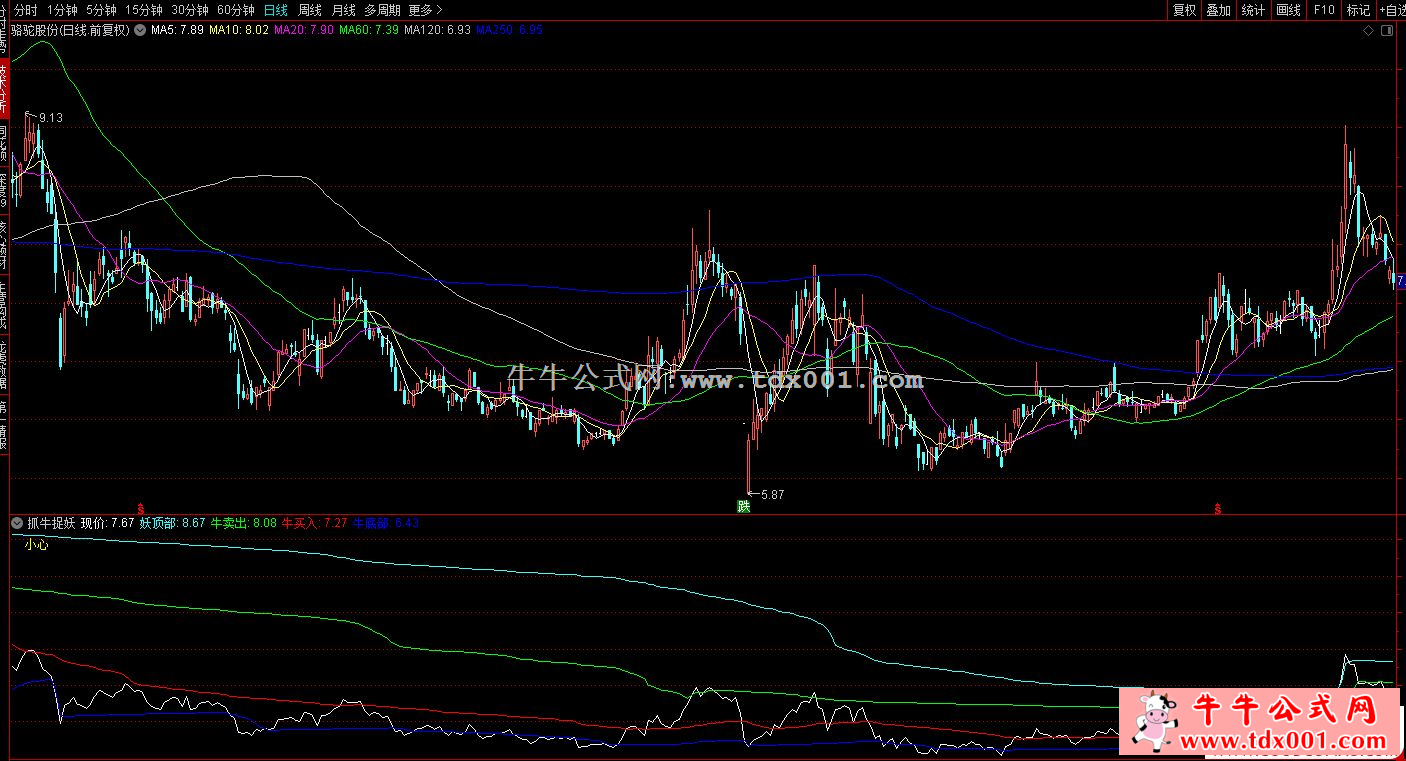Switch to 月线 monthly chart
The height and width of the screenshot is (761, 1406).
(x=343, y=10)
